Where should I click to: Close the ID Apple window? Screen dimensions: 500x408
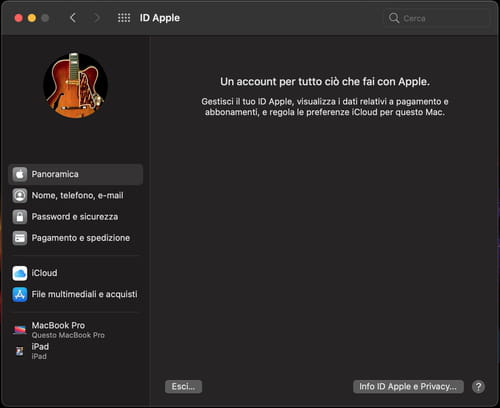(19, 18)
